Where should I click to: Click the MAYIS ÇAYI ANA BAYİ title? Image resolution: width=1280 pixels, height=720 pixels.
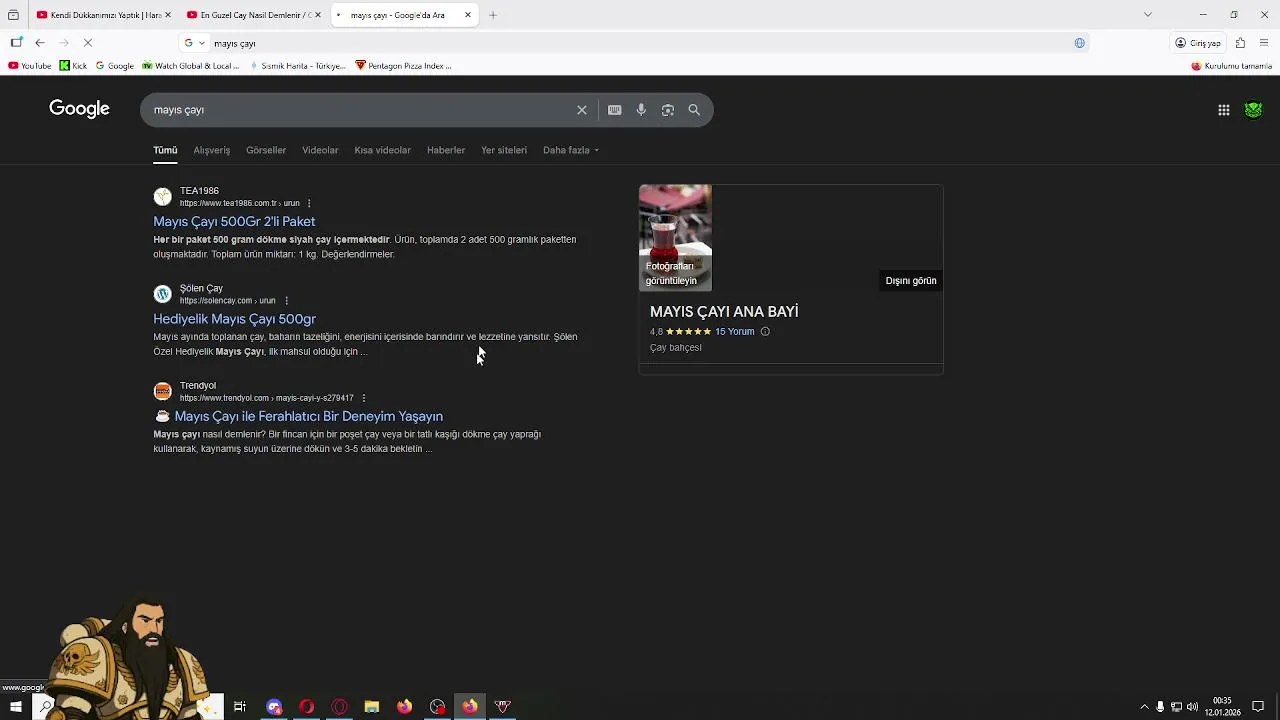(724, 312)
